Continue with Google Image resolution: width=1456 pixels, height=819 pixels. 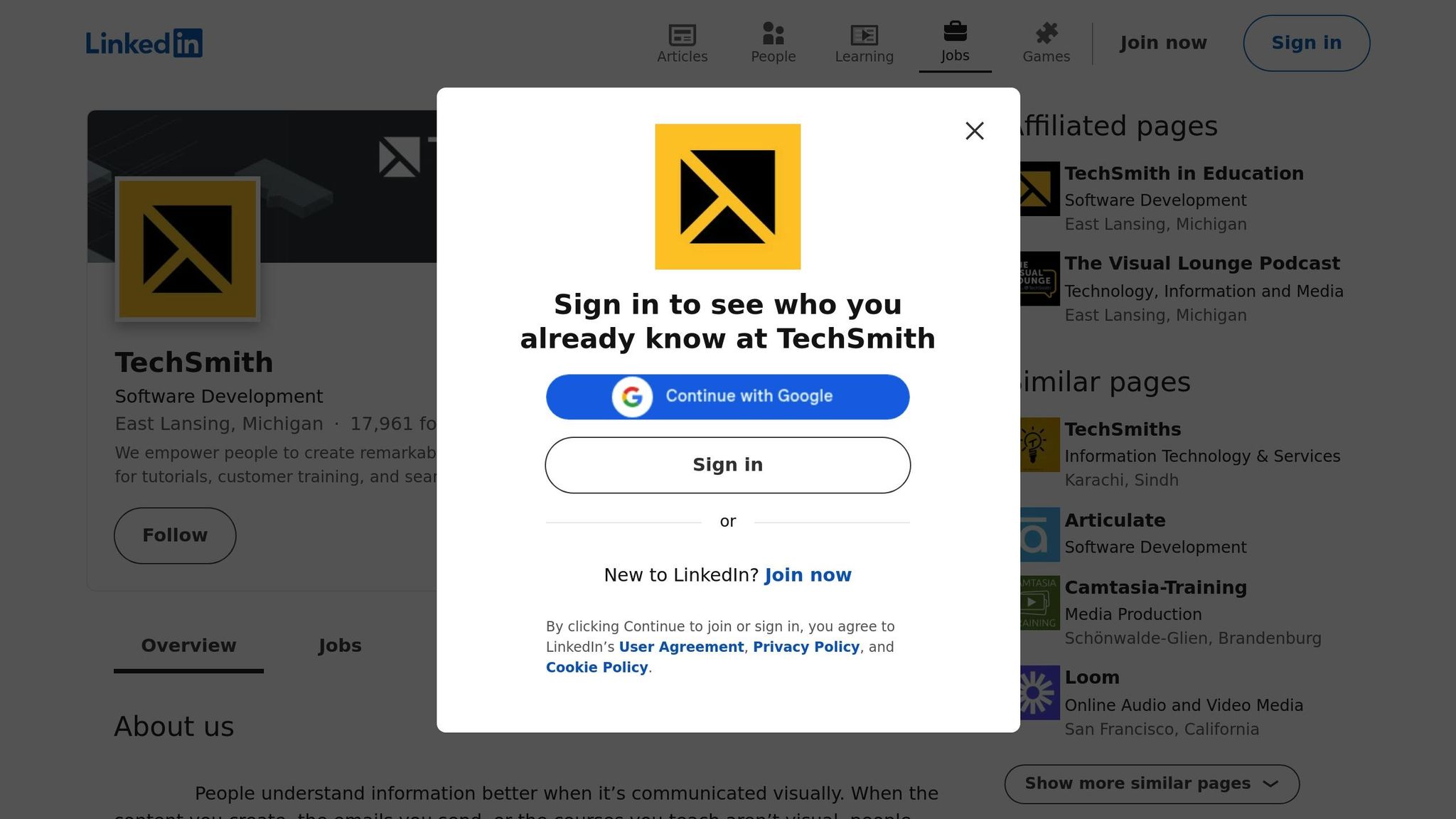click(x=727, y=397)
